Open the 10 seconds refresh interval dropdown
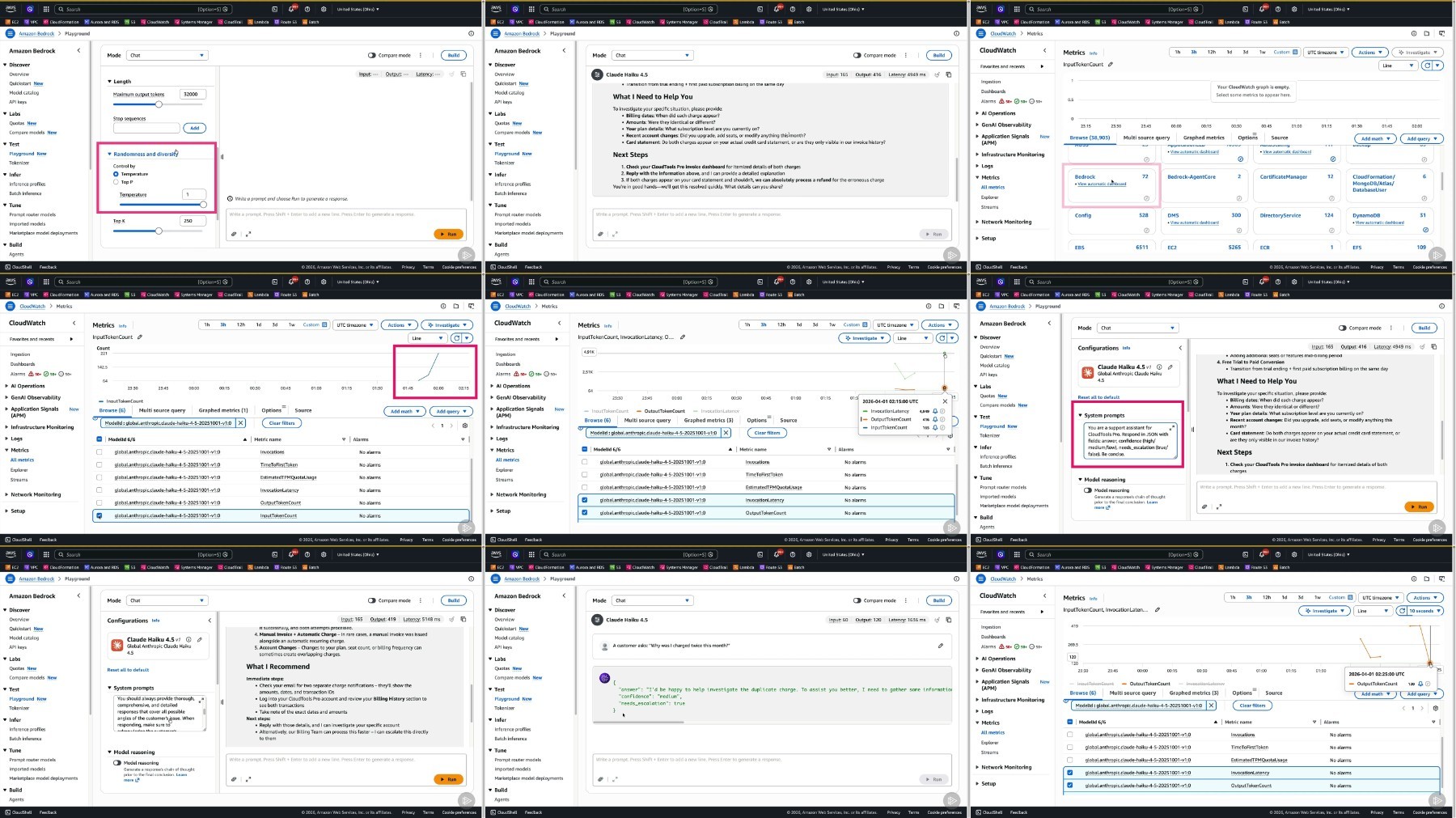 [x=1426, y=611]
